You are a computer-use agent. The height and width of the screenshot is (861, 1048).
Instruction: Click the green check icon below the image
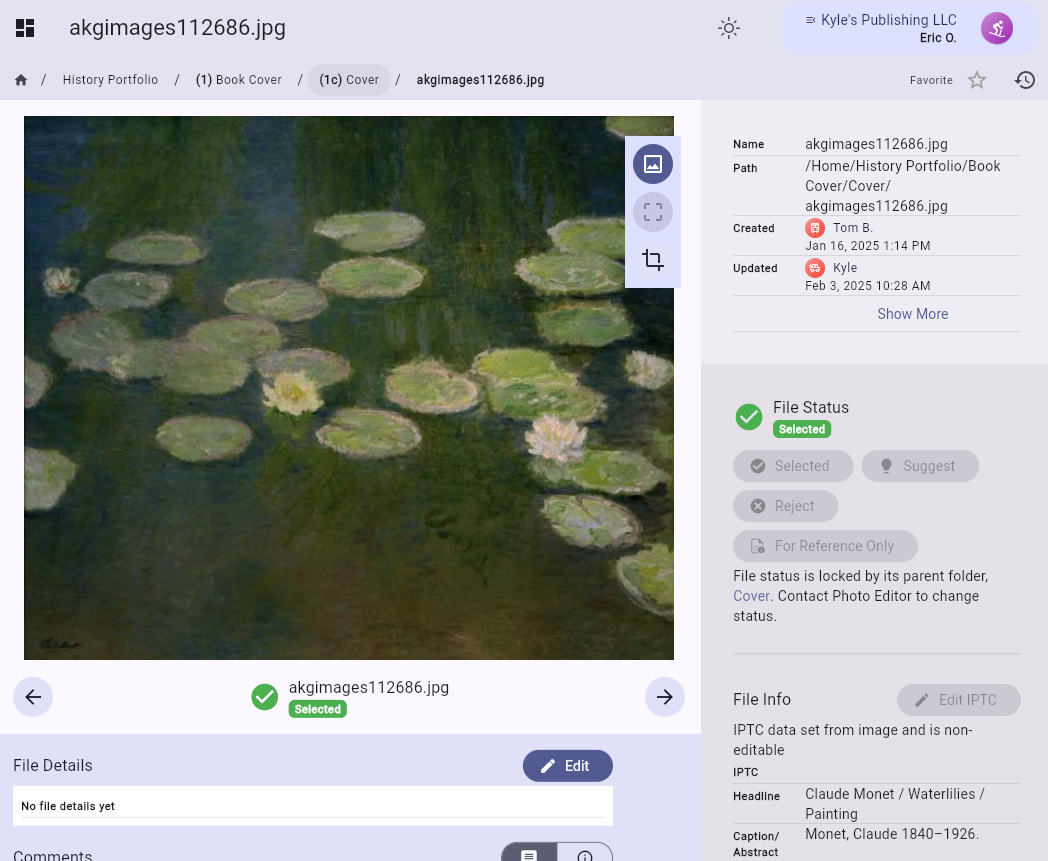[x=265, y=697]
